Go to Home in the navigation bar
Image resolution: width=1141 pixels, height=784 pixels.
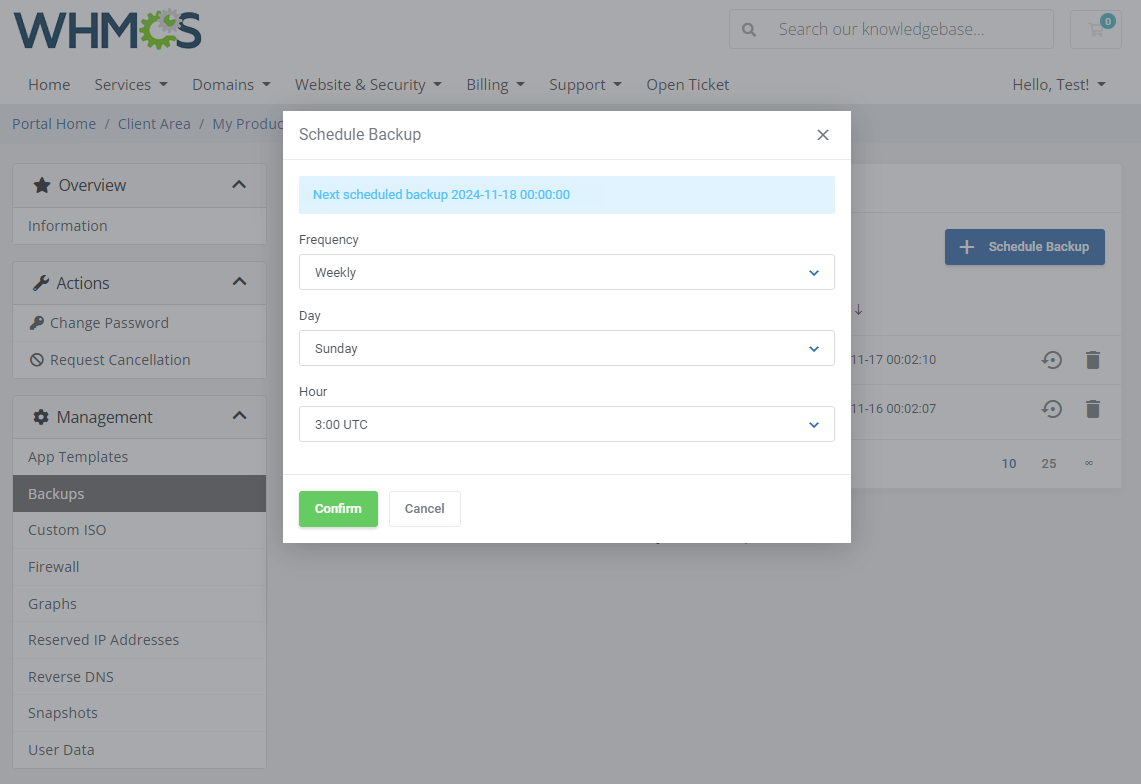click(x=49, y=84)
